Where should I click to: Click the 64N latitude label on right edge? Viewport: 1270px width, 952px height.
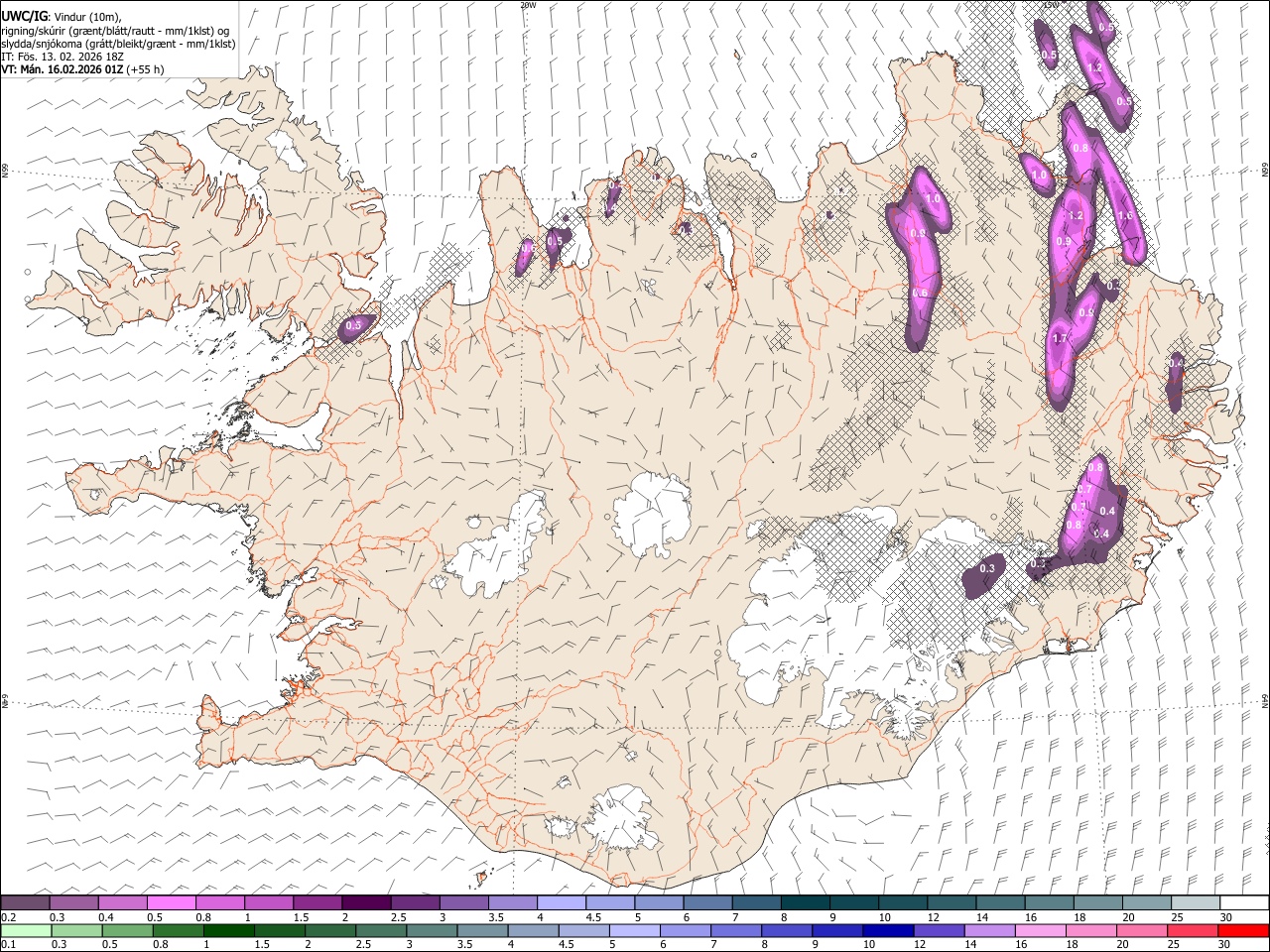pyautogui.click(x=1265, y=701)
